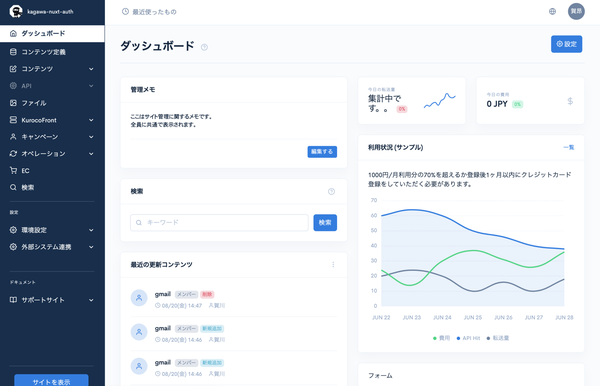Click the フォーム card heading
600x386 pixels.
point(380,375)
